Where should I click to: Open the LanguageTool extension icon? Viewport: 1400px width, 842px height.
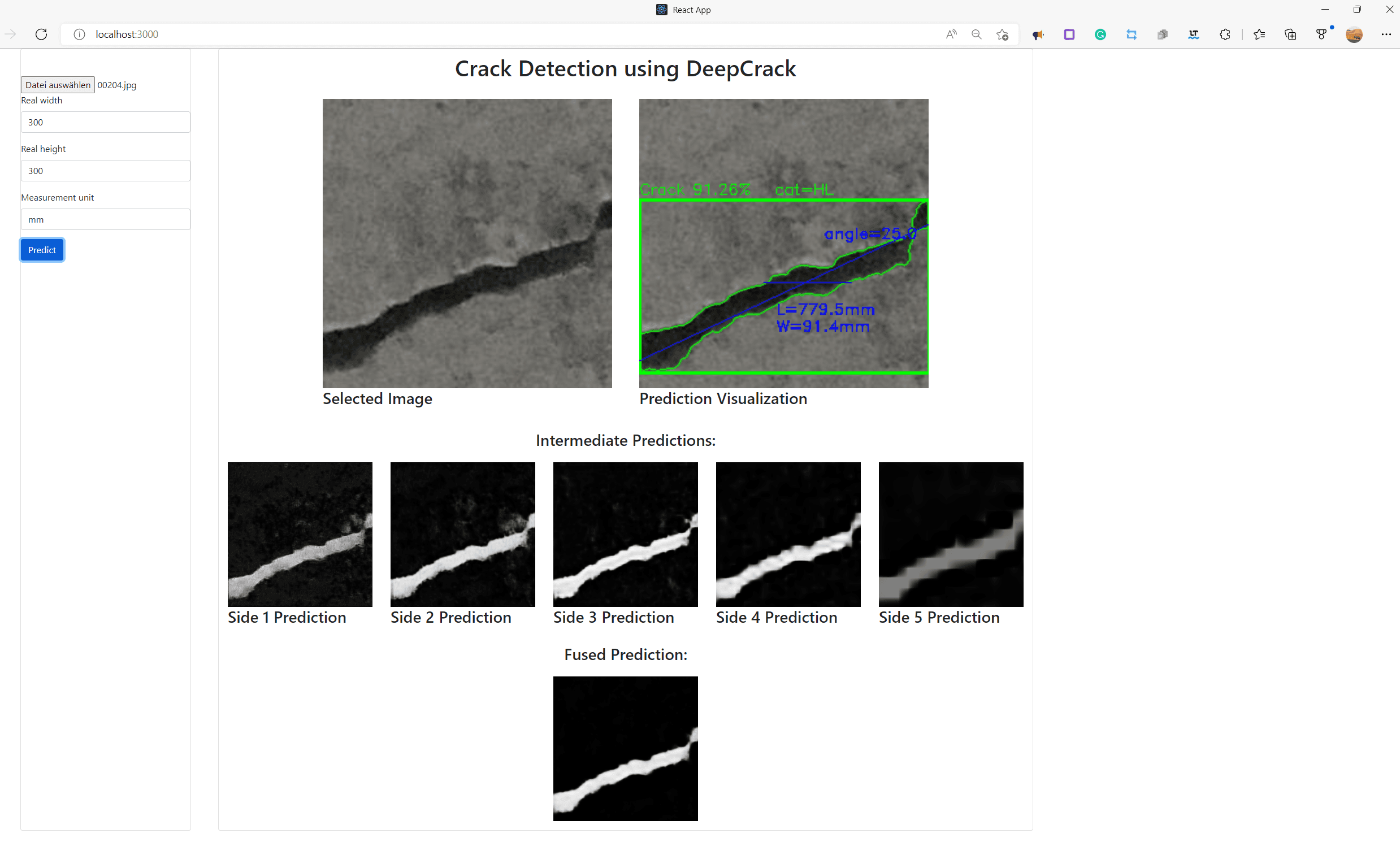tap(1194, 34)
